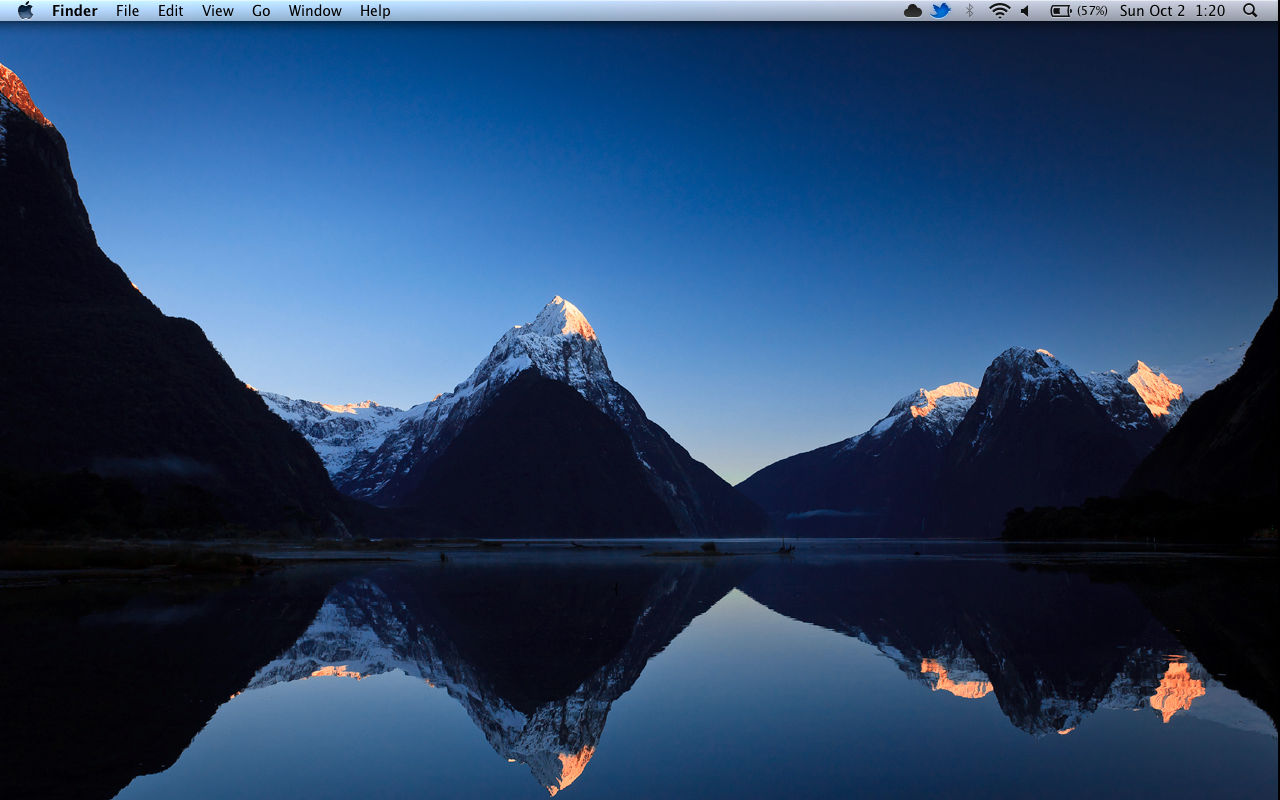Viewport: 1280px width, 800px height.
Task: Click the Sun Oct 2 1:20 clock
Action: [1172, 11]
